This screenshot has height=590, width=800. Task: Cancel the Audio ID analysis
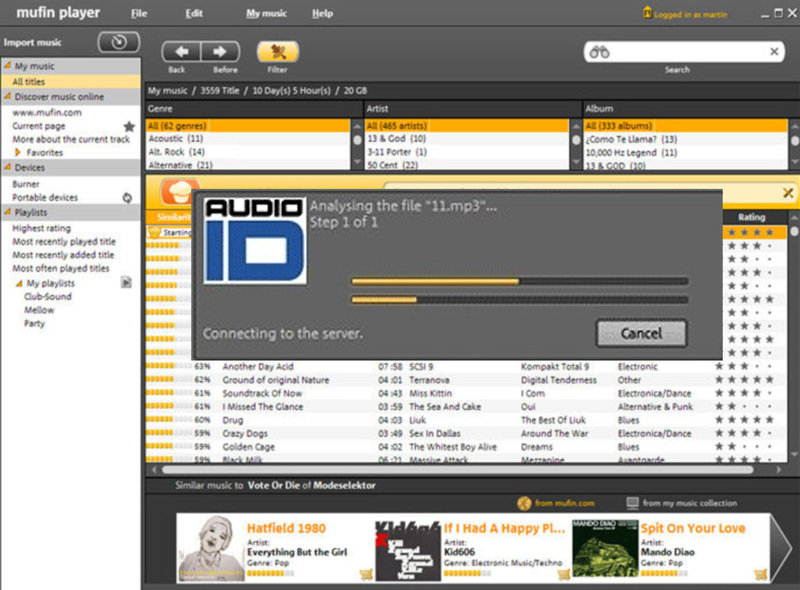click(x=641, y=333)
